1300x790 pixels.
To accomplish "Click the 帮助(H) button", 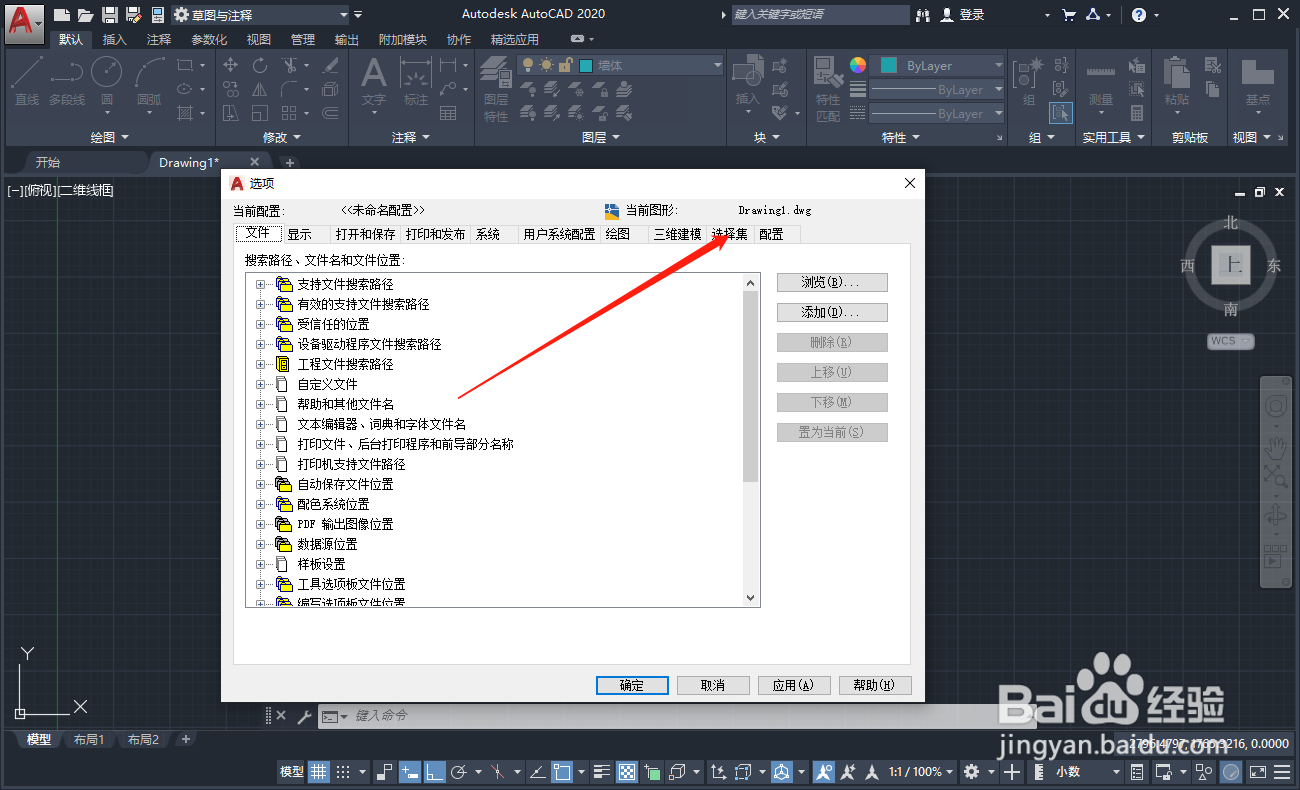I will point(875,685).
